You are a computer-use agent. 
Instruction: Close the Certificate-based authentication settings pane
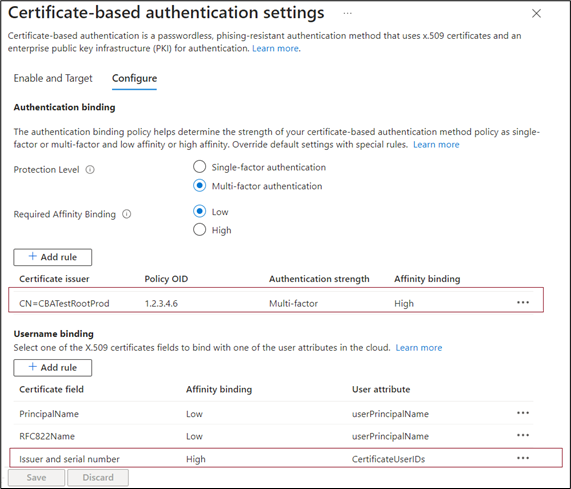click(536, 13)
